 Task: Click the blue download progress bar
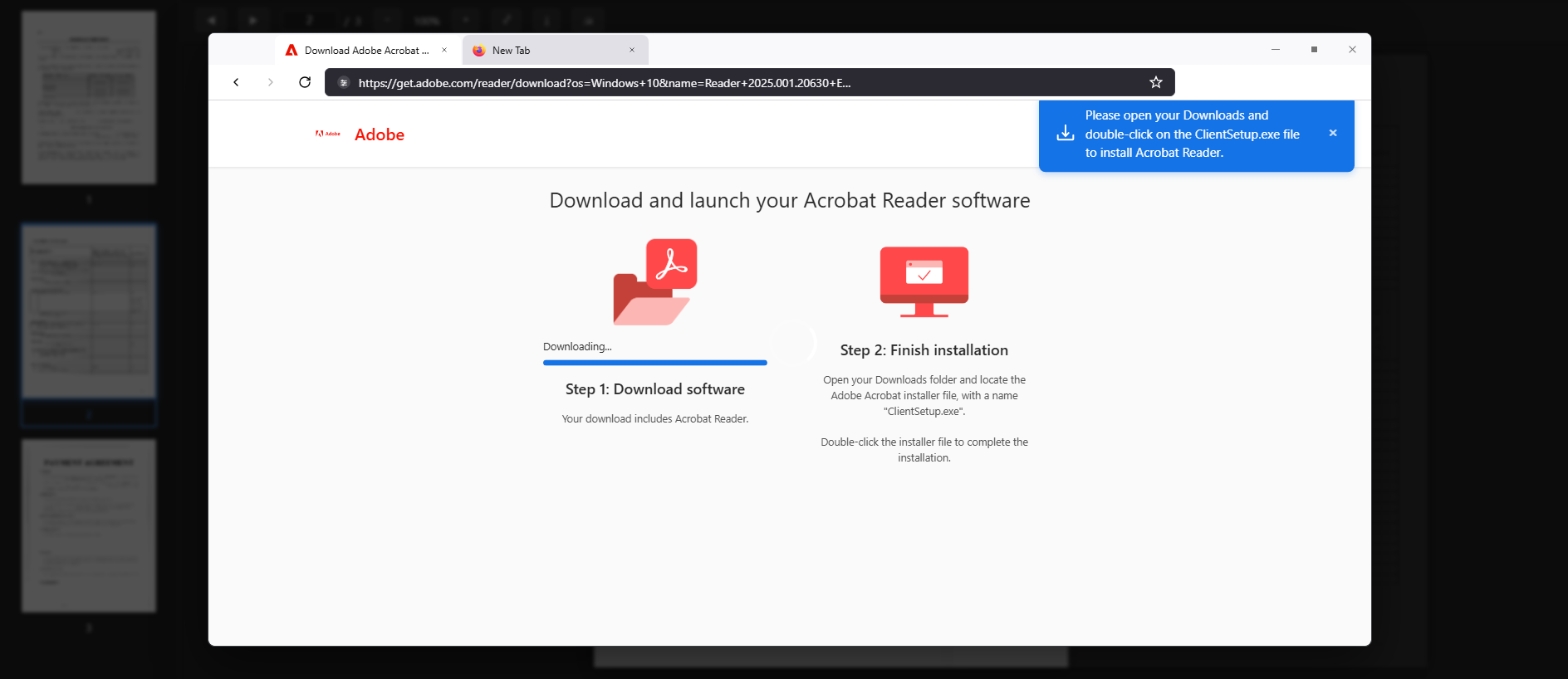pyautogui.click(x=655, y=363)
